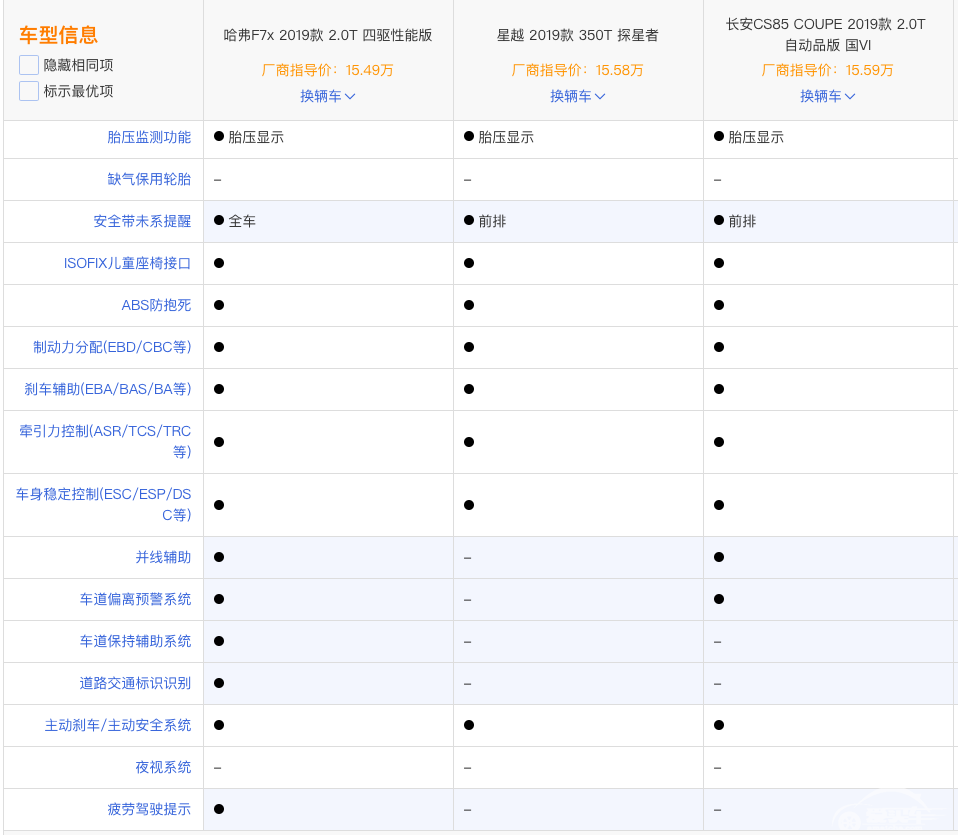Image resolution: width=958 pixels, height=835 pixels.
Task: Click the 哈弗F7x 2019款 2.0T 四驱性能版 title
Action: tap(327, 35)
